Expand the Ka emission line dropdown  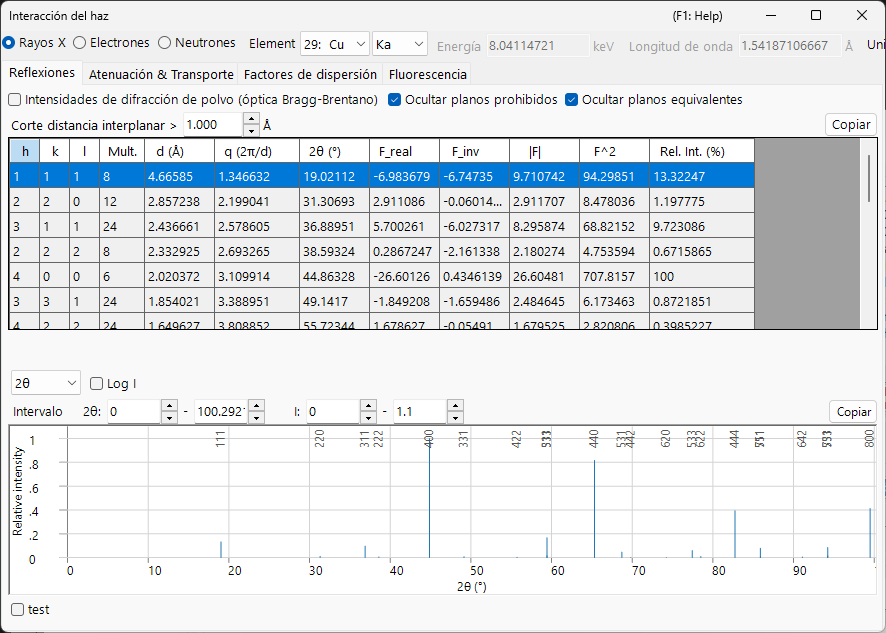click(x=399, y=44)
